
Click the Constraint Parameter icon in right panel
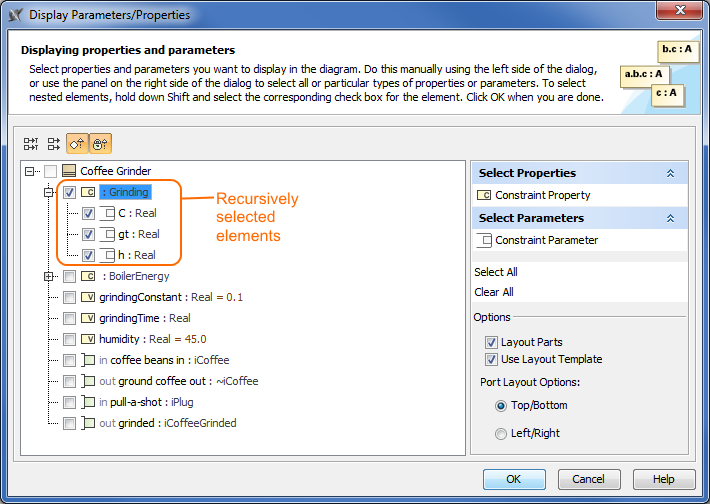485,240
